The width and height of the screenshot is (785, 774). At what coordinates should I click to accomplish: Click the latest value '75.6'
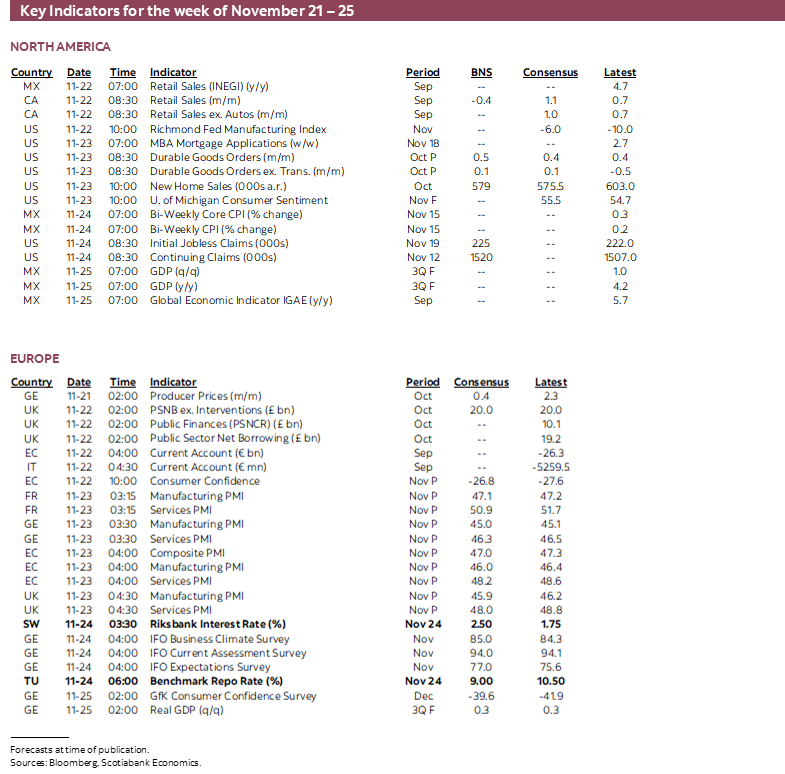[551, 667]
